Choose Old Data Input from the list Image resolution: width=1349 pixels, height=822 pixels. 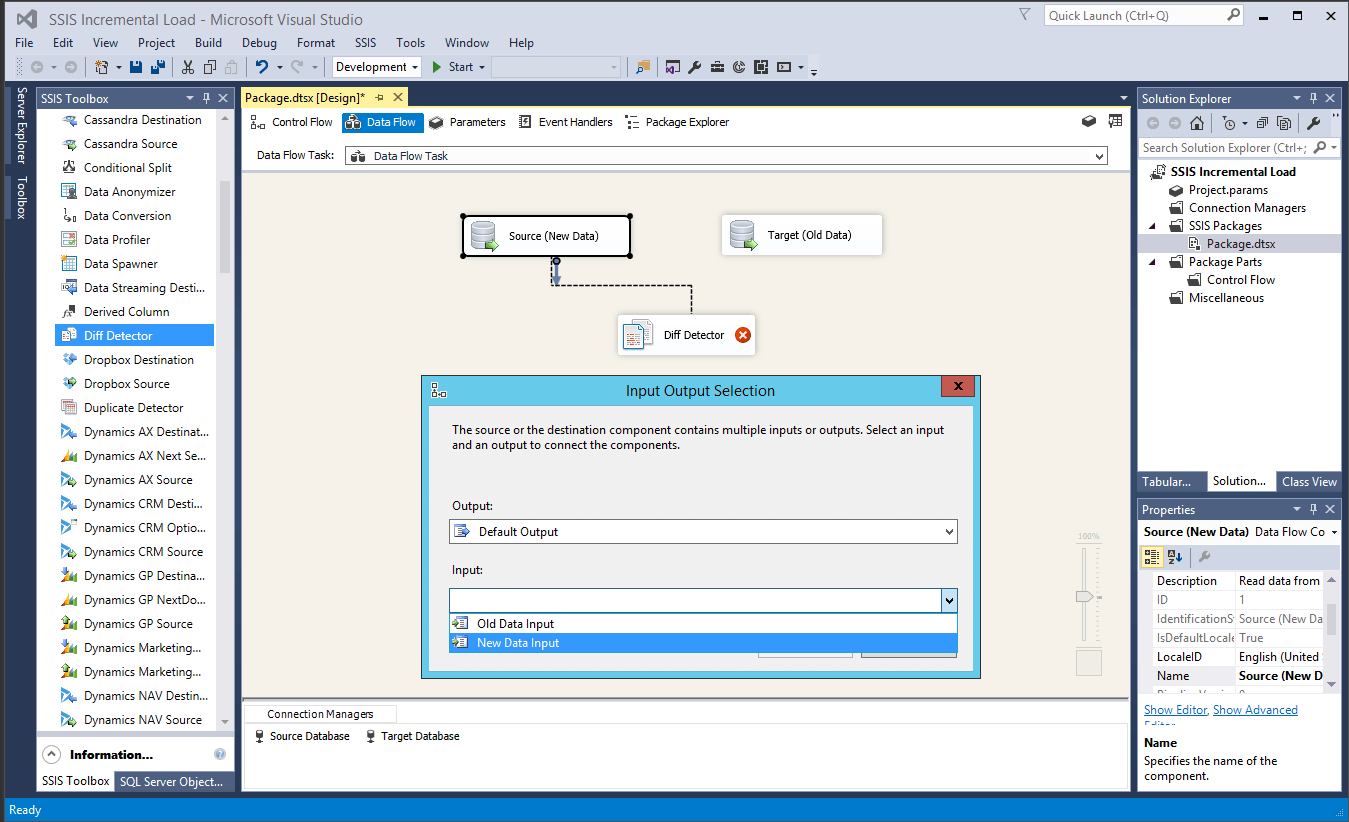(x=703, y=624)
